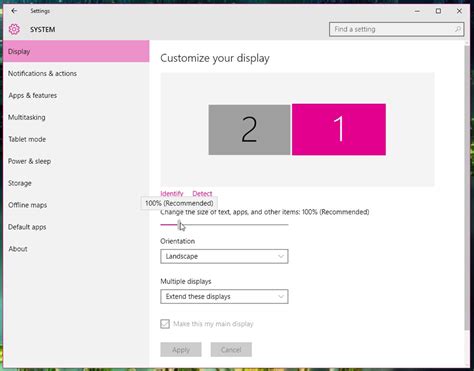
Task: Open Power & sleep settings
Action: click(x=76, y=161)
